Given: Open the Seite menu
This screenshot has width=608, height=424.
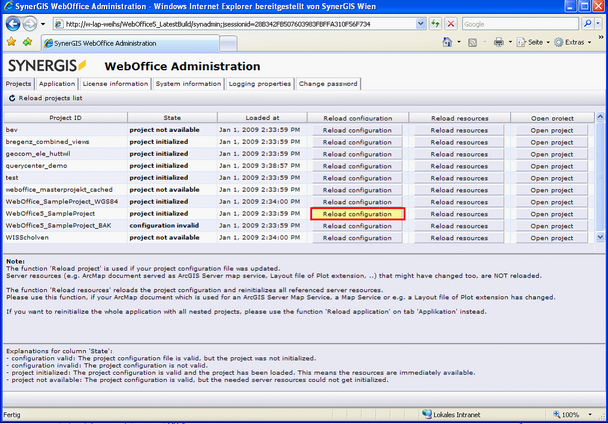Looking at the screenshot, I should pyautogui.click(x=533, y=42).
